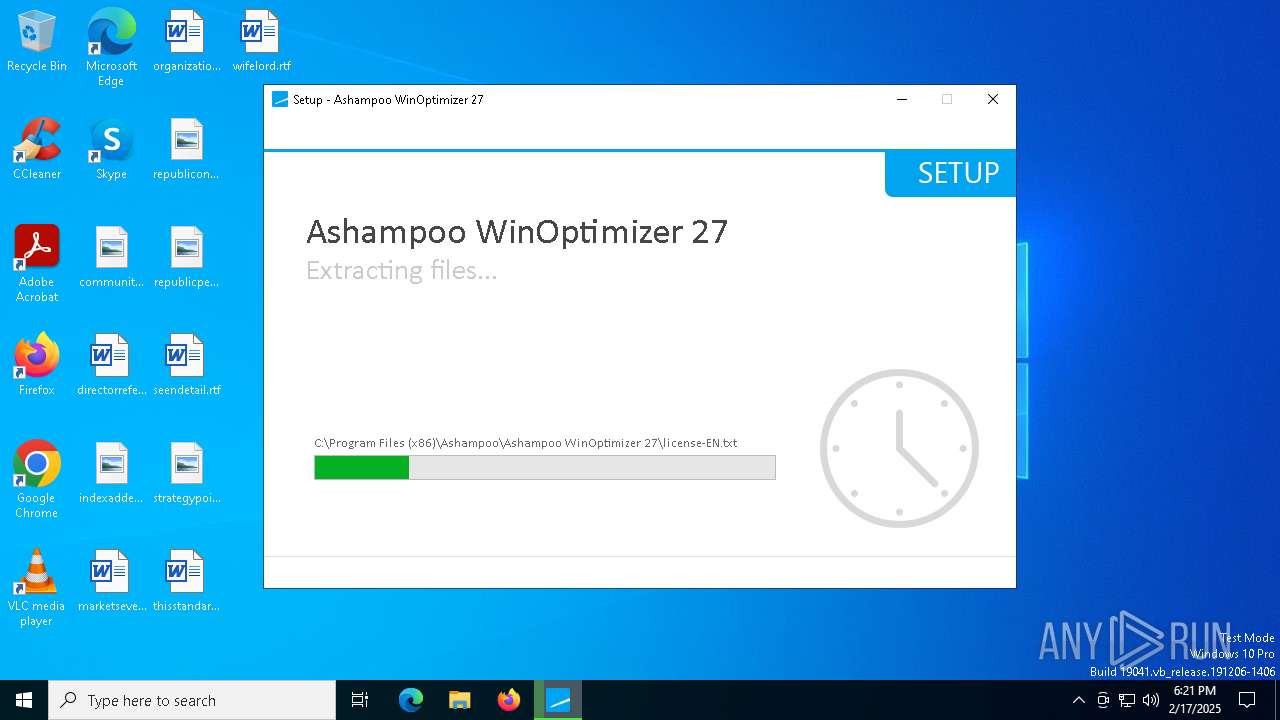The height and width of the screenshot is (720, 1280).
Task: Open the Windows Start menu
Action: (24, 700)
